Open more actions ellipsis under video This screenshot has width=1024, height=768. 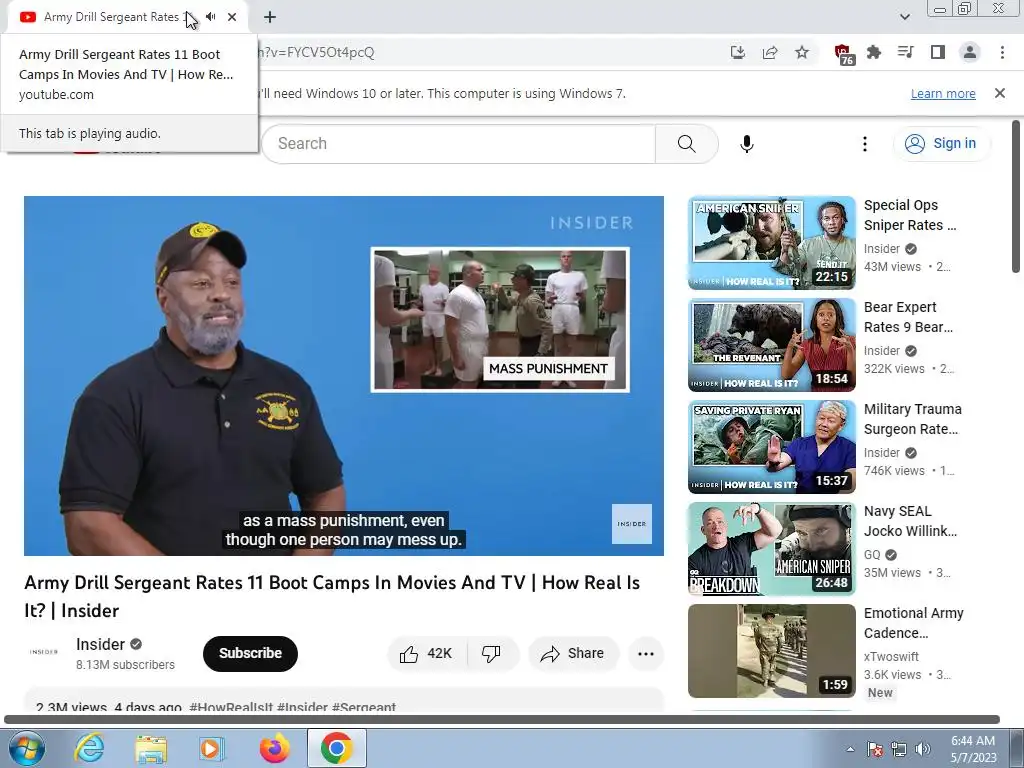(646, 654)
